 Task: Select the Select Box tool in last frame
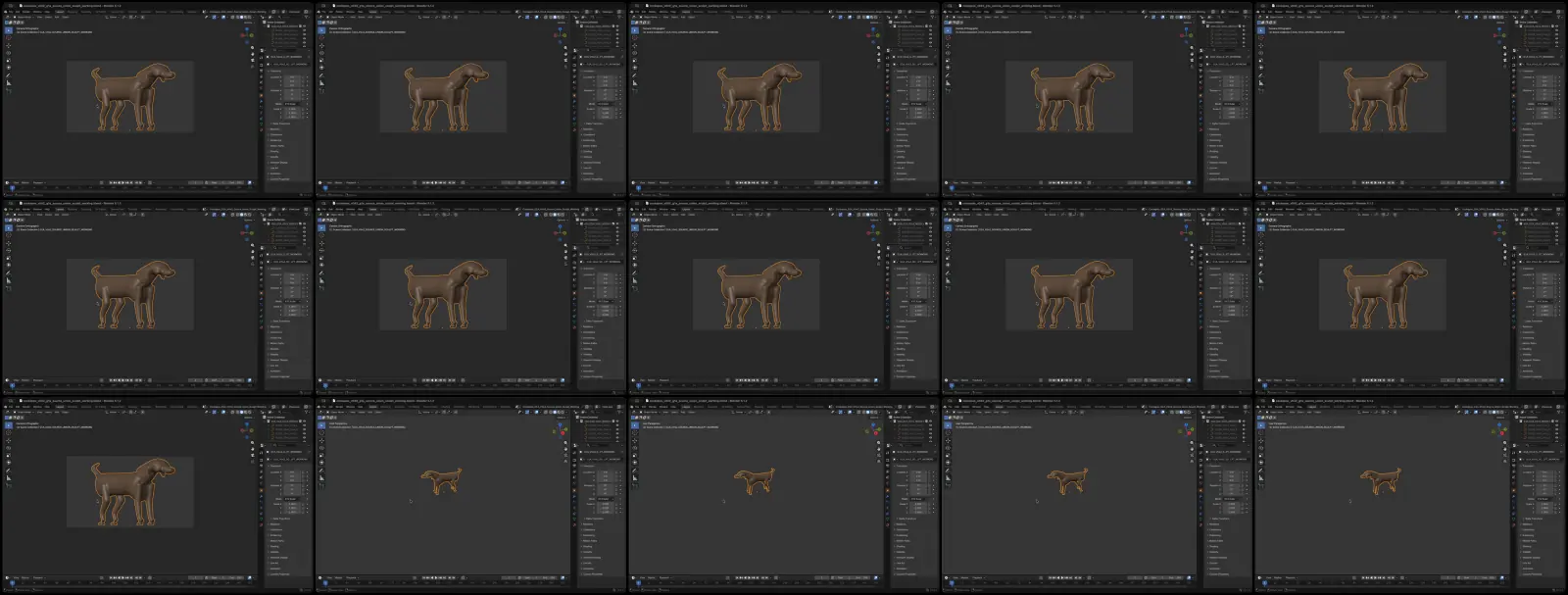1261,425
